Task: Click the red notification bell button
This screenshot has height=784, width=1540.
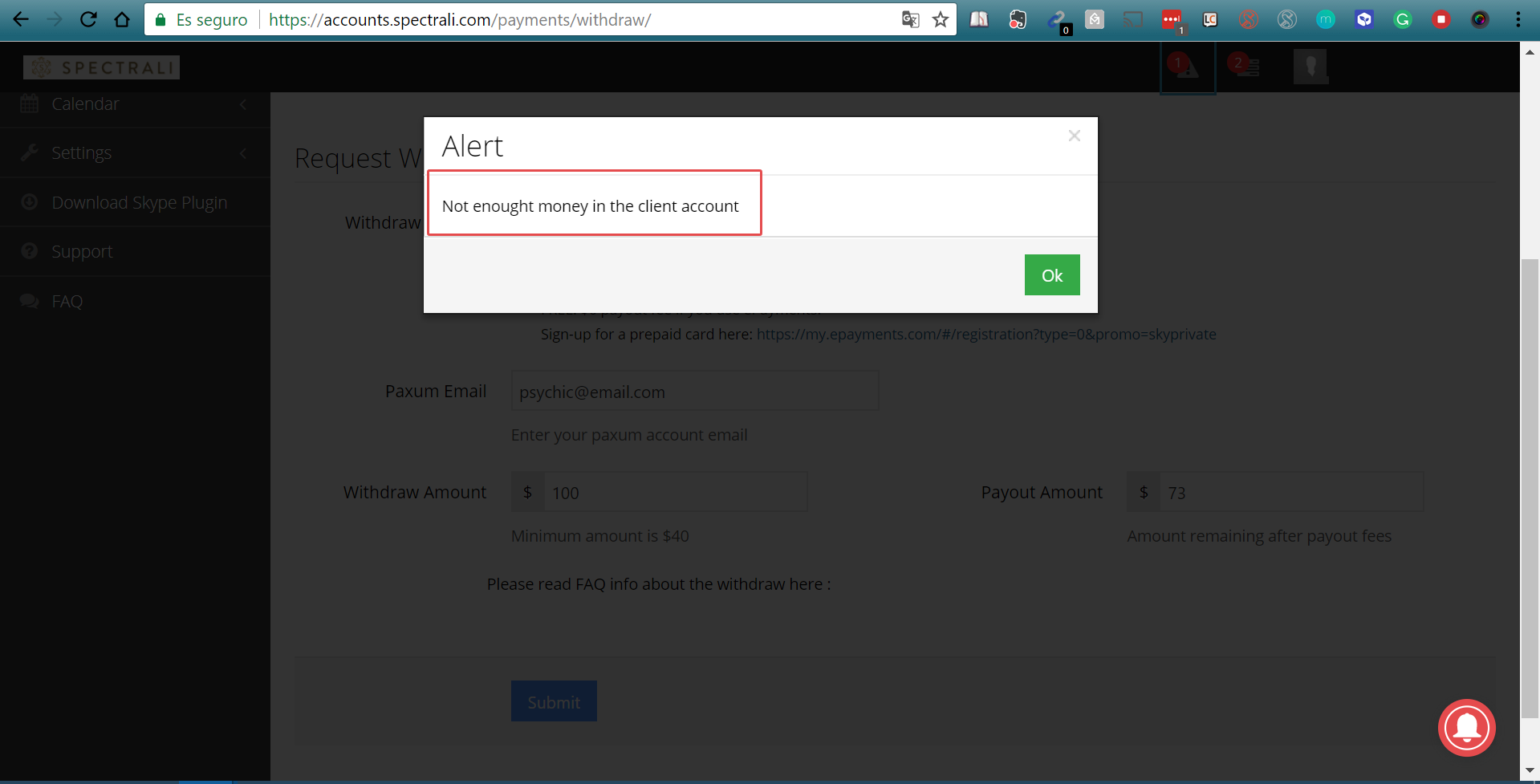Action: pyautogui.click(x=1465, y=728)
